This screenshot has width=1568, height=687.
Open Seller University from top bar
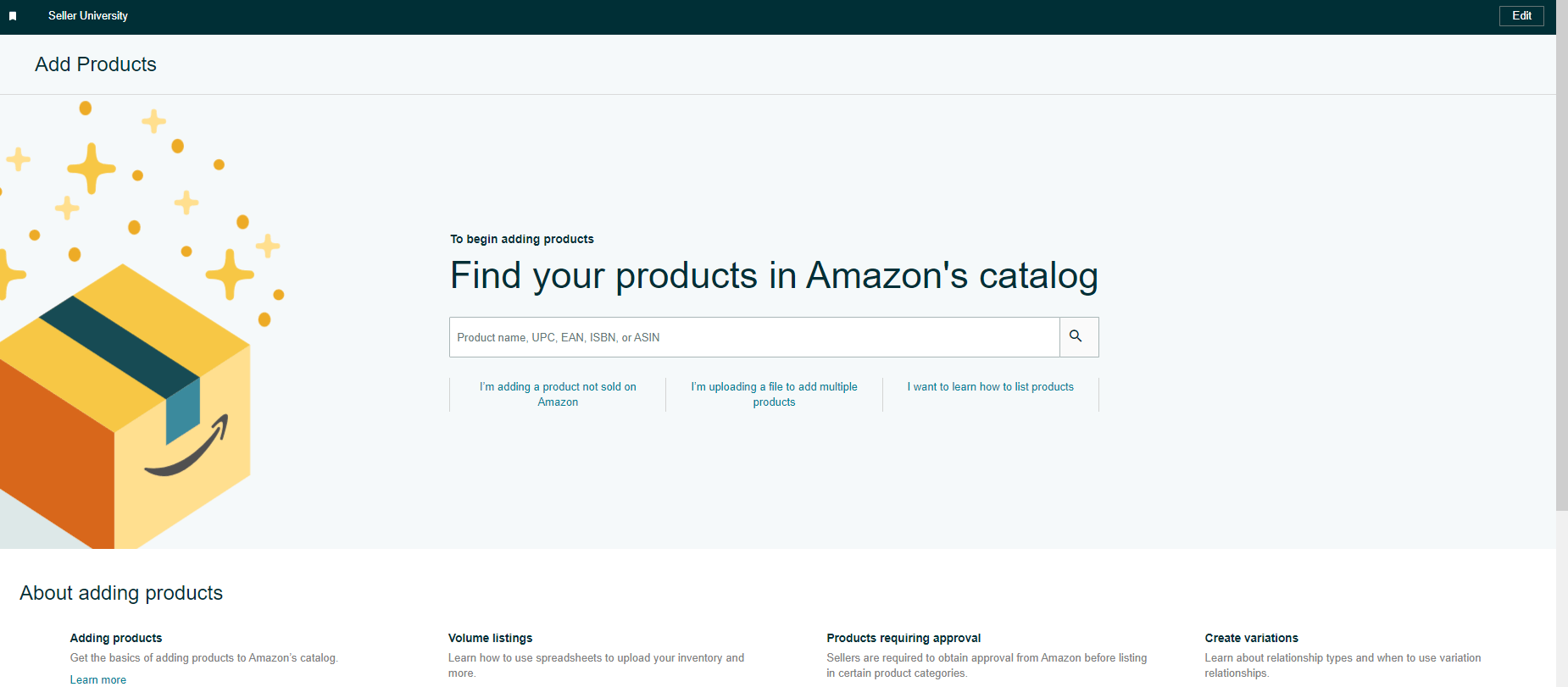[x=88, y=16]
